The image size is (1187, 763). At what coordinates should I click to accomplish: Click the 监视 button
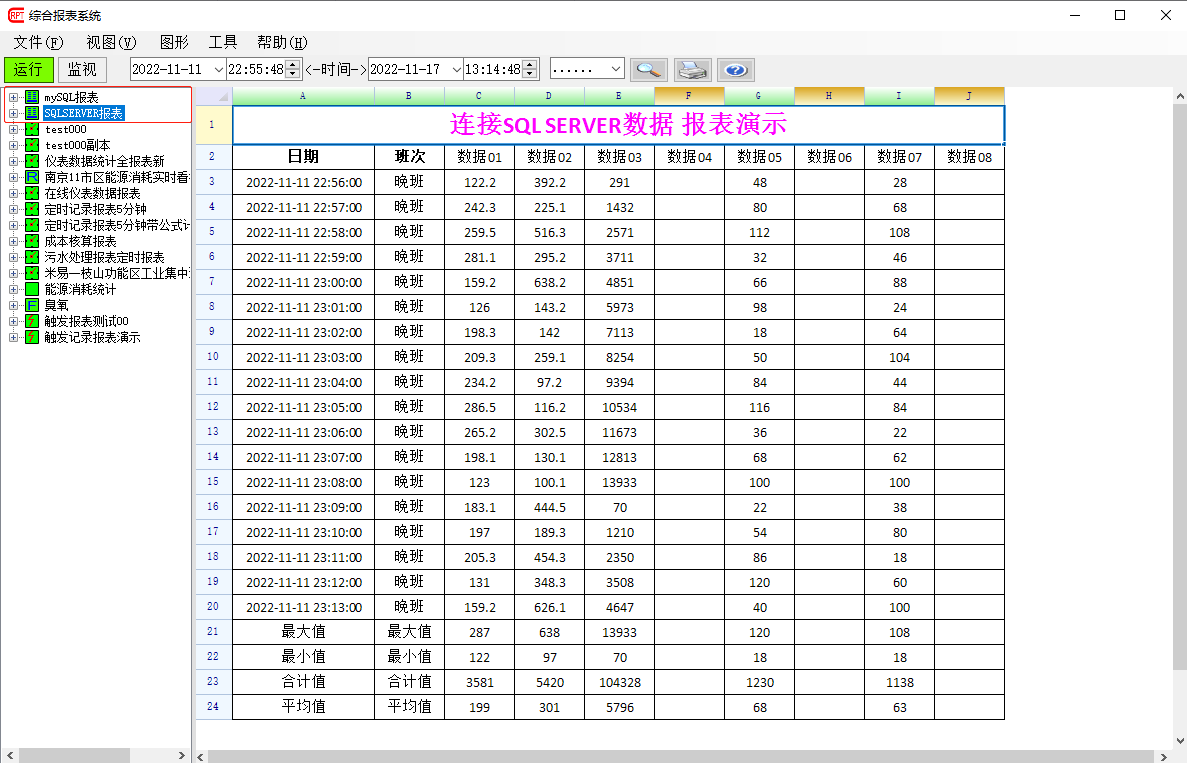[x=82, y=69]
